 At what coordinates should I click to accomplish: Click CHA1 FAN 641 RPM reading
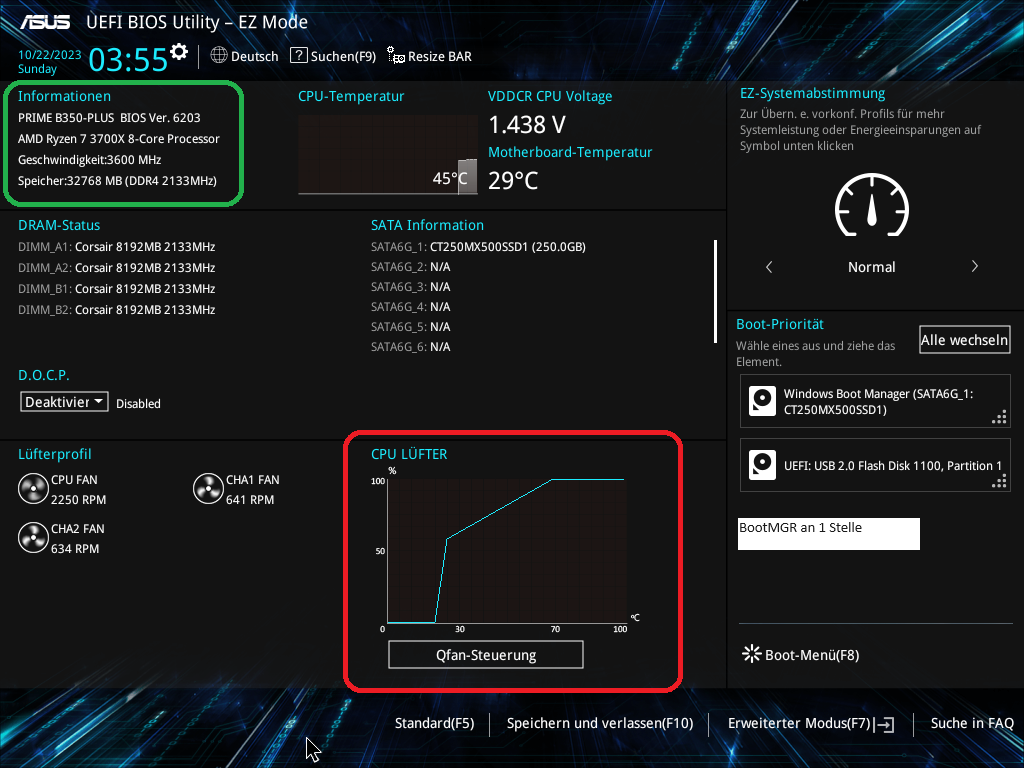(x=250, y=500)
